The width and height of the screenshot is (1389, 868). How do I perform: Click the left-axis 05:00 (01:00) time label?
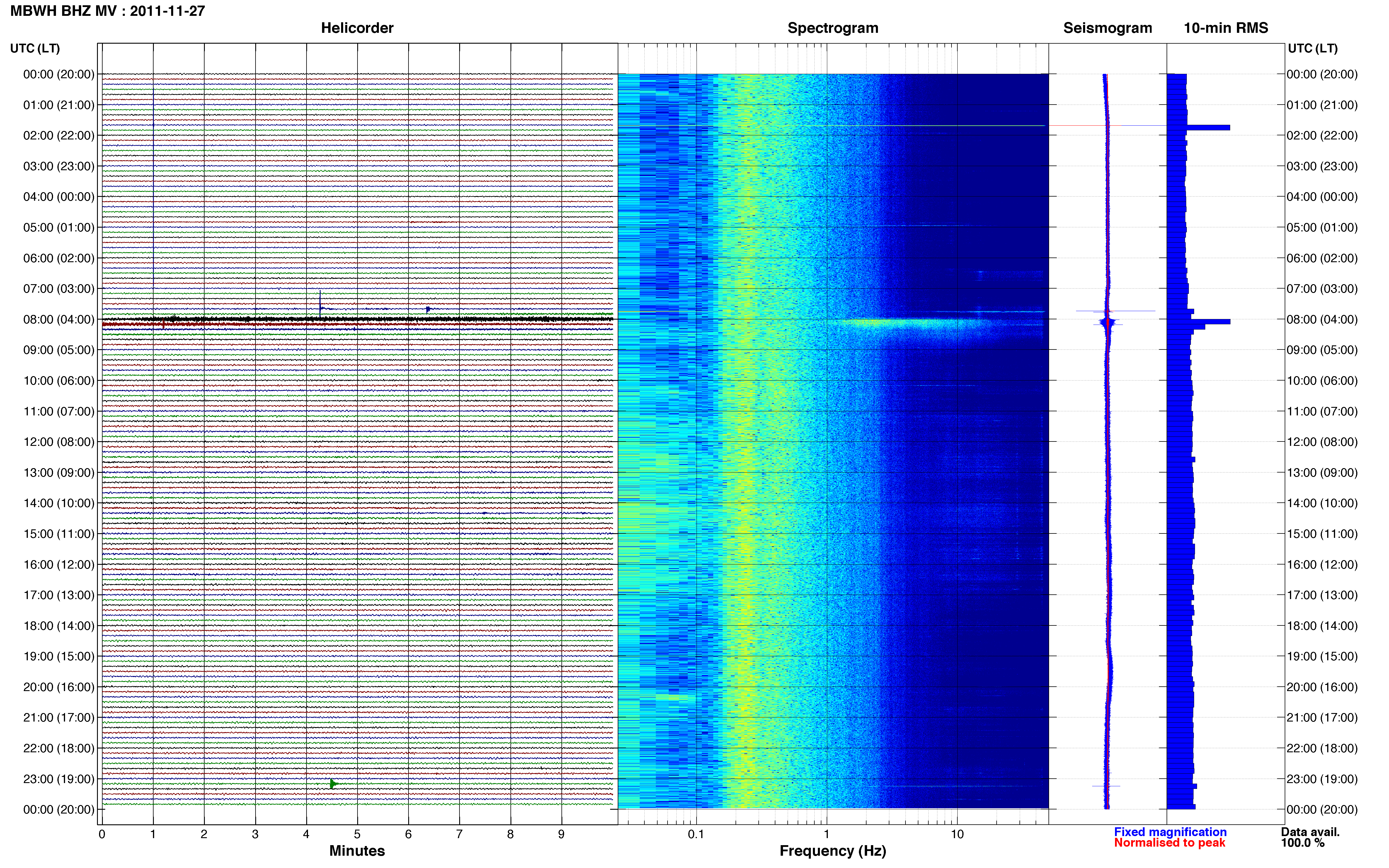point(59,227)
